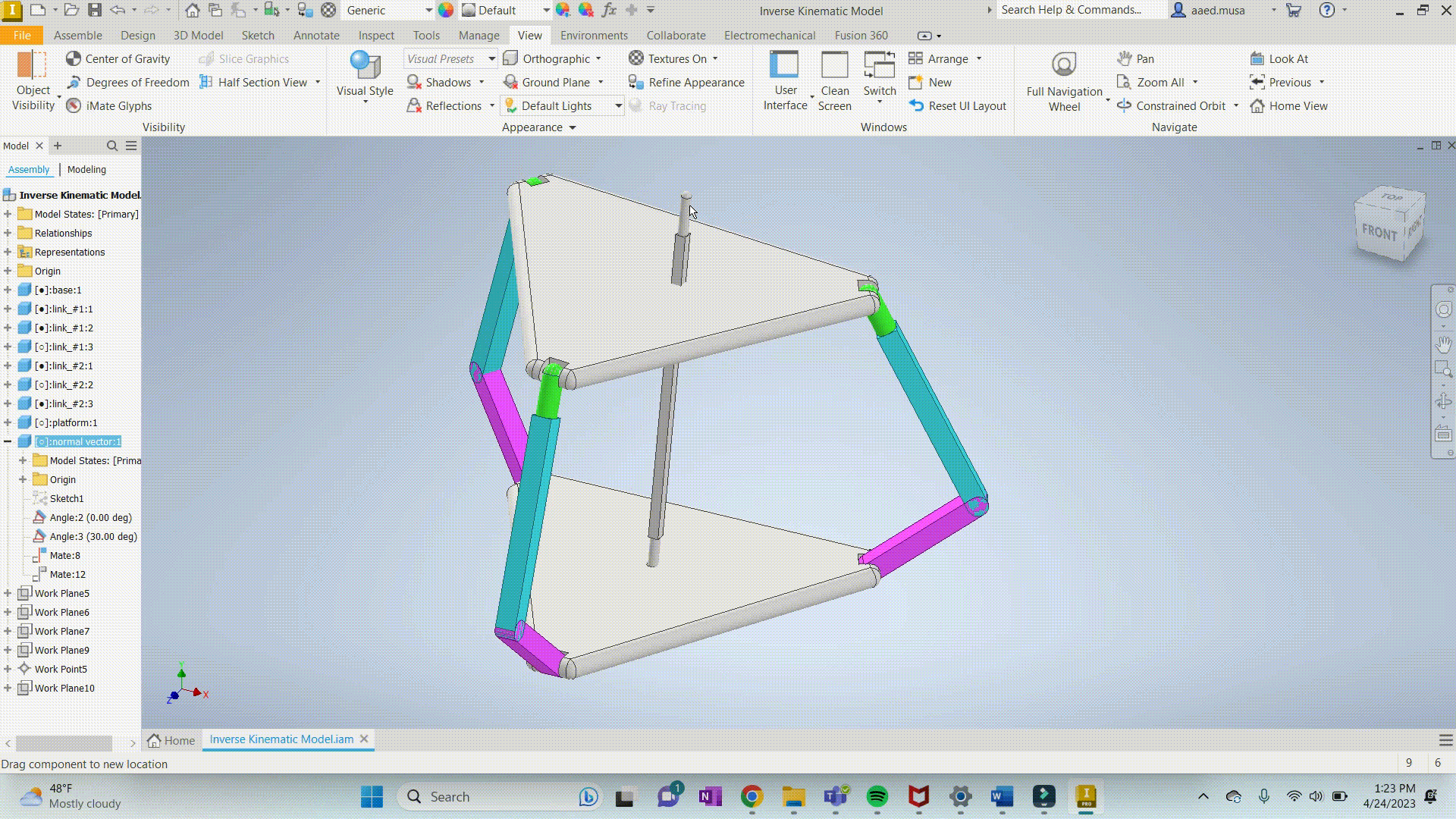Click the Center of Gravity icon

pos(74,58)
